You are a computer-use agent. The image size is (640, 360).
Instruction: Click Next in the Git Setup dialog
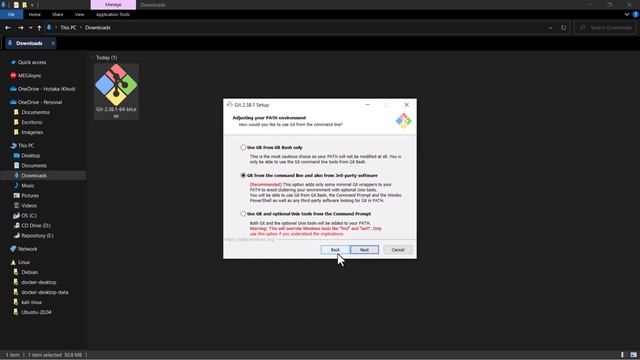tap(364, 250)
